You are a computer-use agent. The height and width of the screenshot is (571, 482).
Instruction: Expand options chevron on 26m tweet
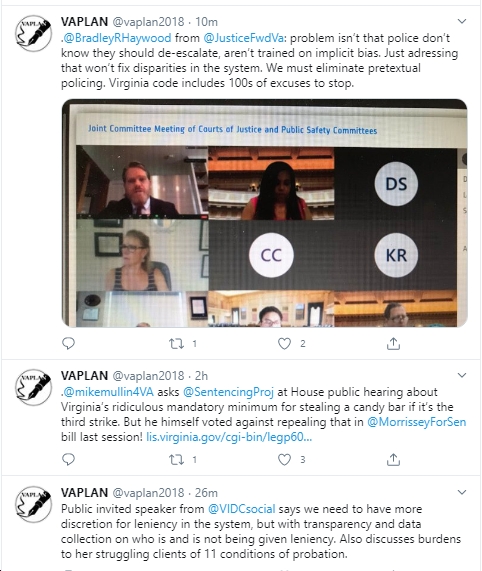pos(462,492)
